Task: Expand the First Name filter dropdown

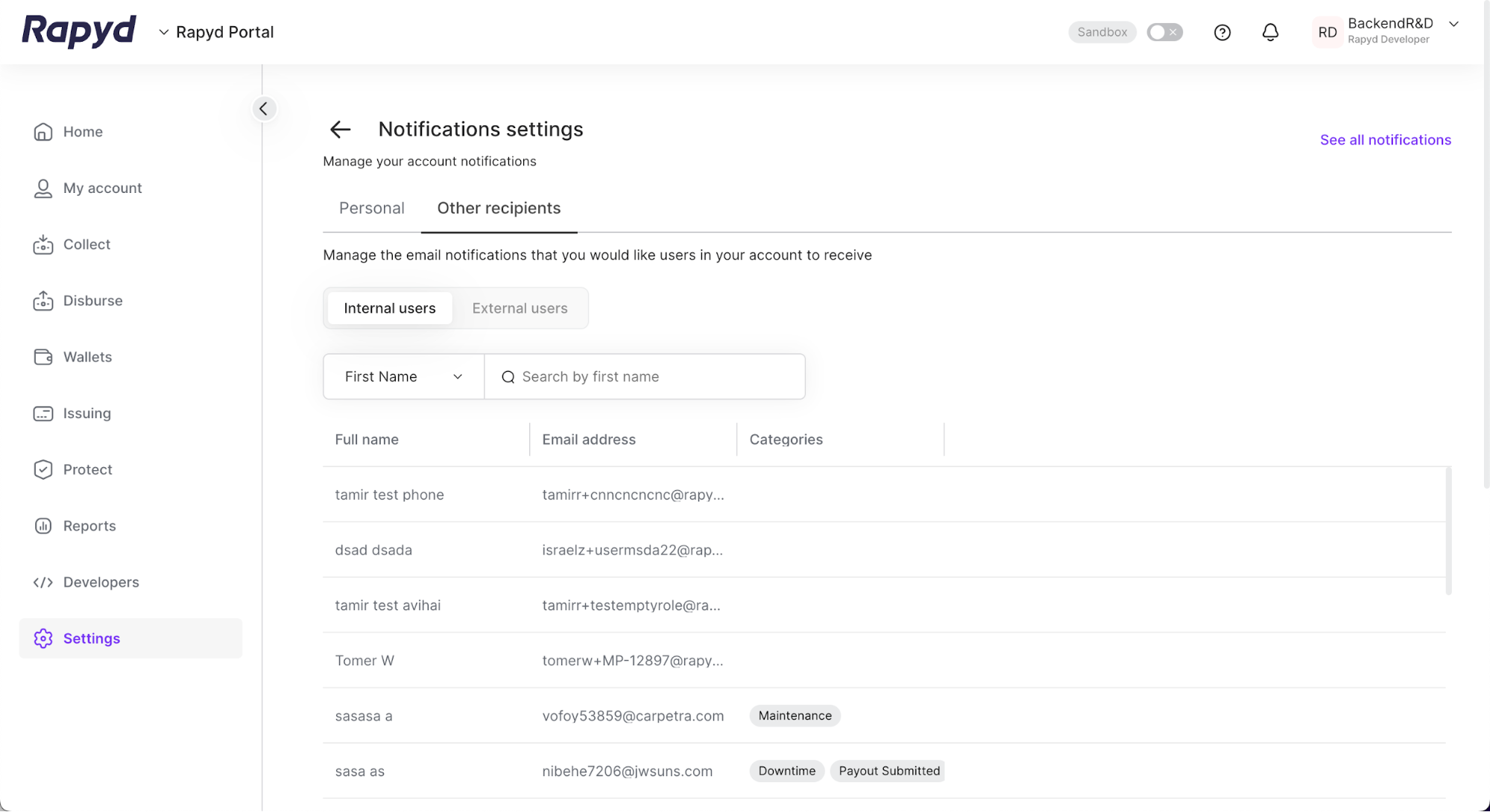Action: [403, 377]
